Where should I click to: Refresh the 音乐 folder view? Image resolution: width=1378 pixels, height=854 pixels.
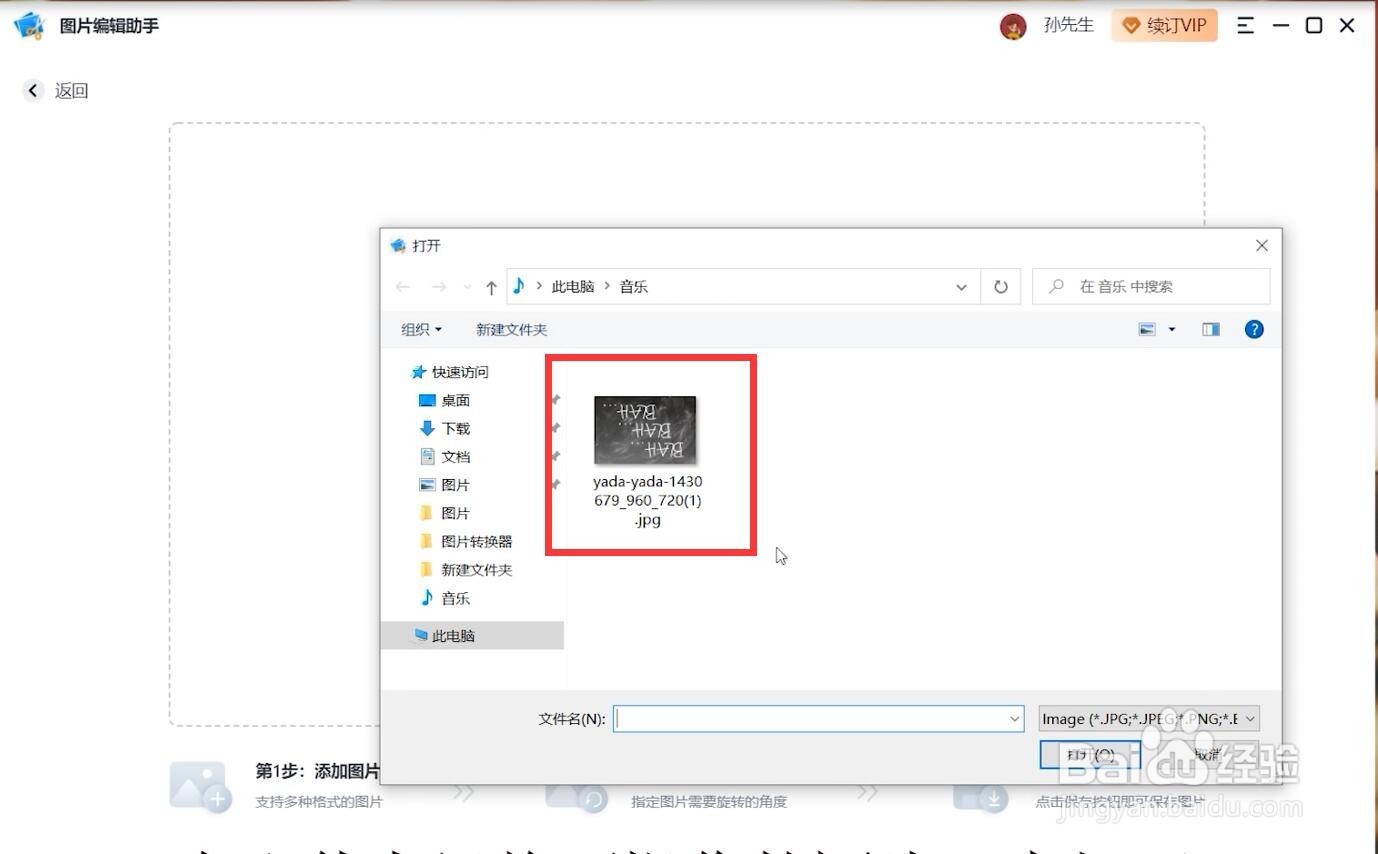pyautogui.click(x=1001, y=287)
